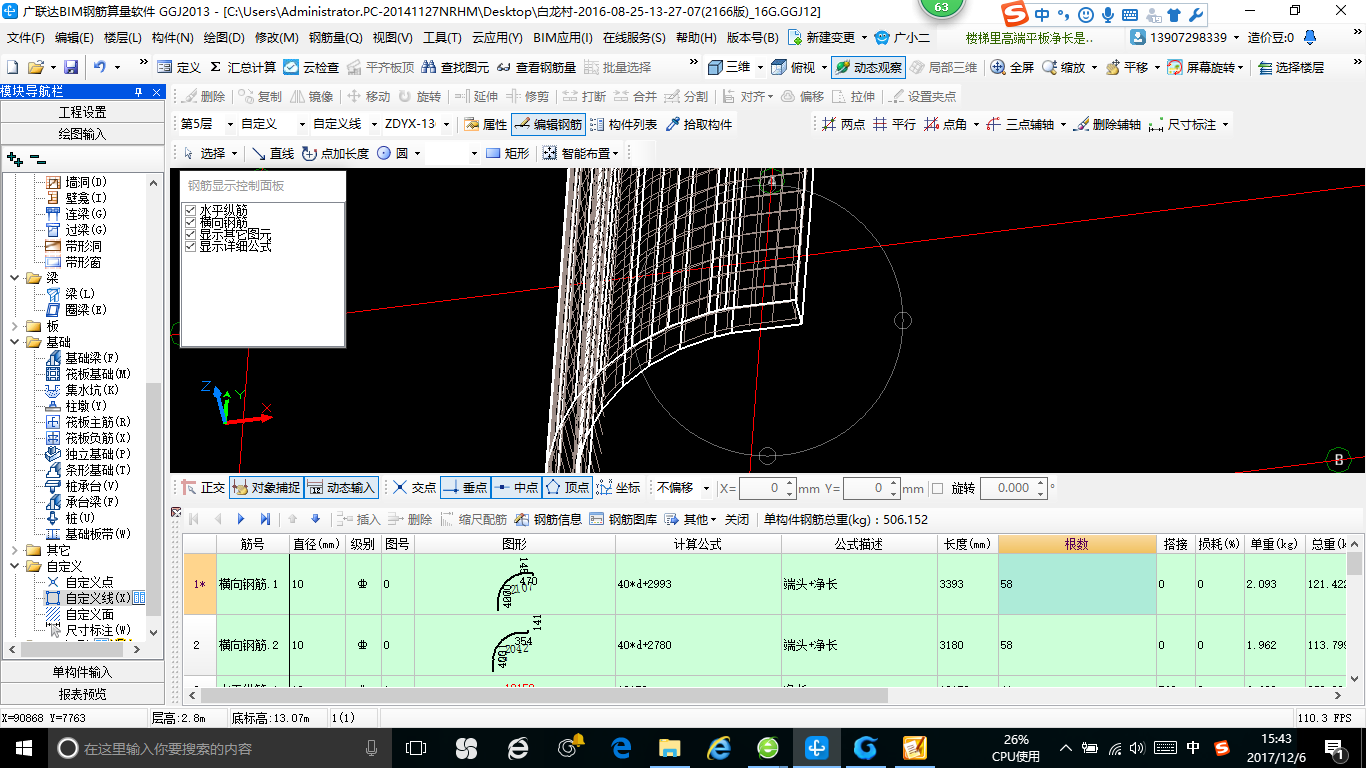Run 汇总计算 summary calculation
The height and width of the screenshot is (768, 1366).
tap(242, 67)
